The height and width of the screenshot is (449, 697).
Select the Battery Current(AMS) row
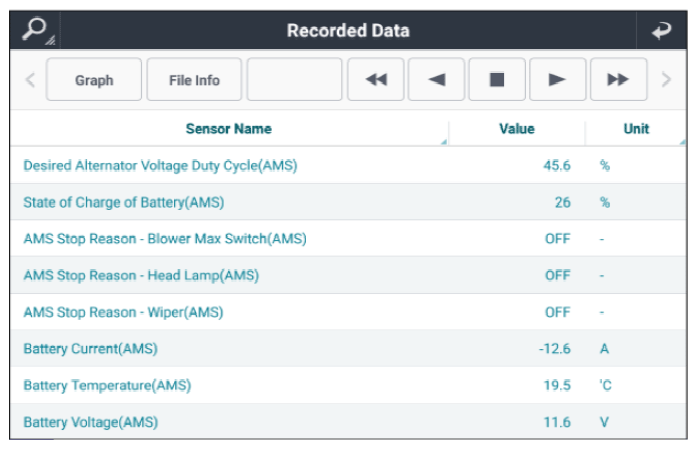[90, 349]
